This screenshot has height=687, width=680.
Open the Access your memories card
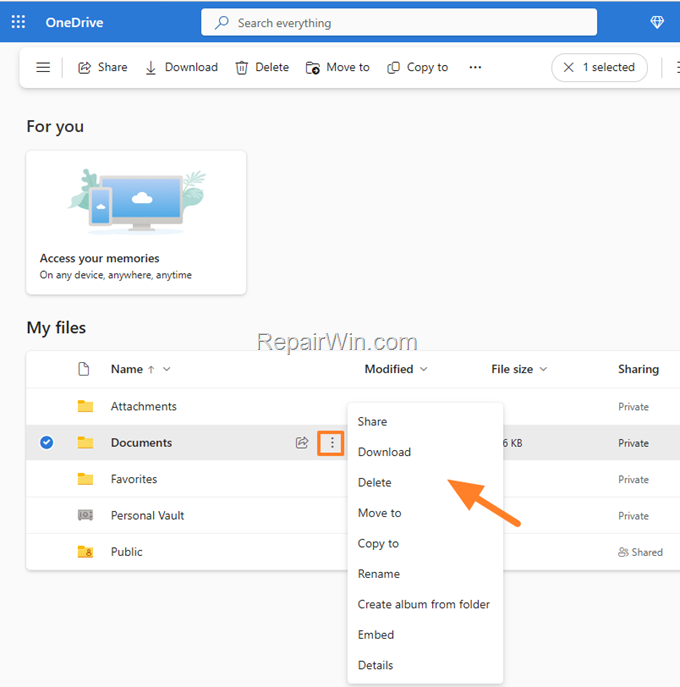tap(136, 223)
